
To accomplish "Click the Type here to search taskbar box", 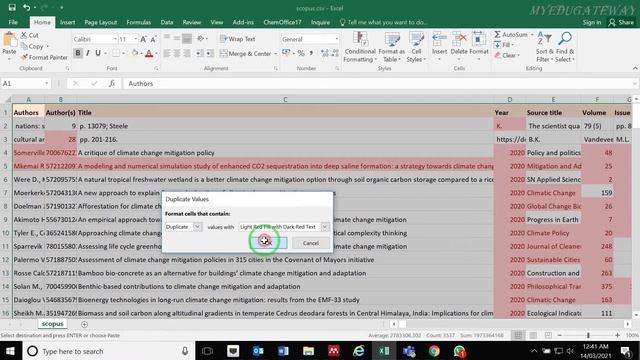I will tap(108, 351).
